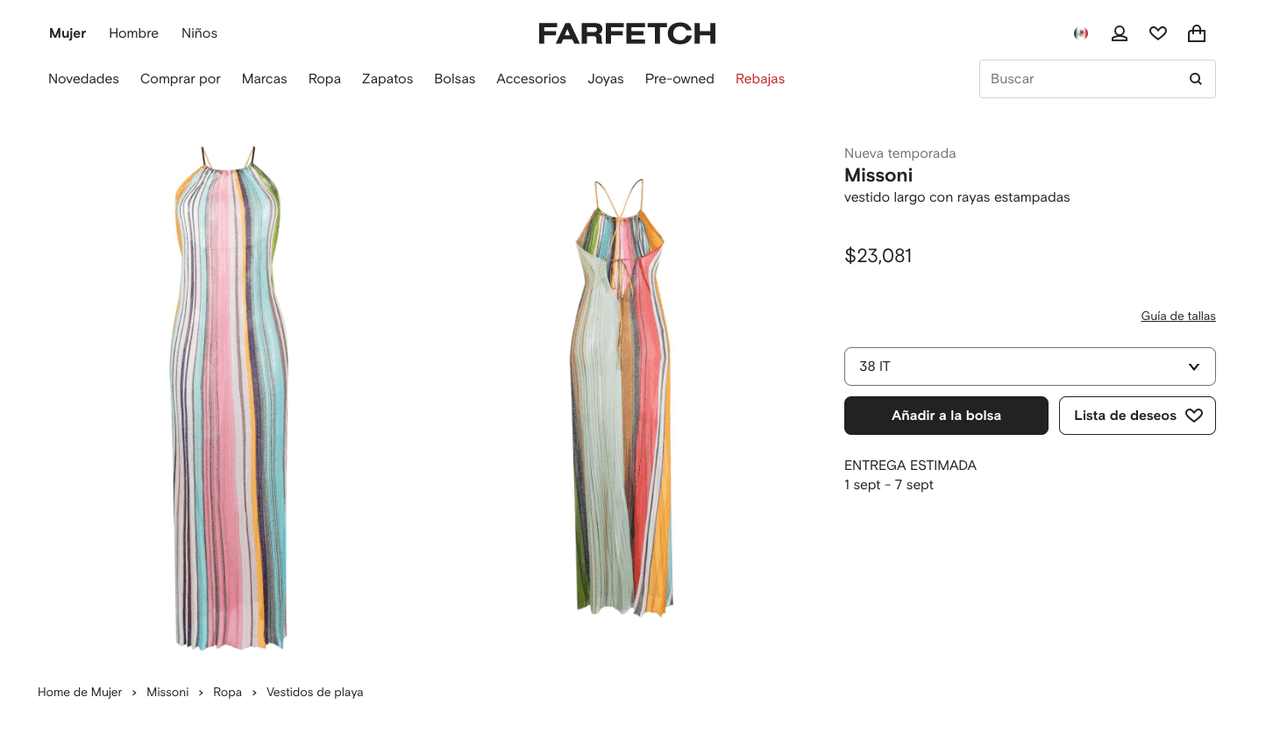
Task: View the front dress image
Action: 230,398
